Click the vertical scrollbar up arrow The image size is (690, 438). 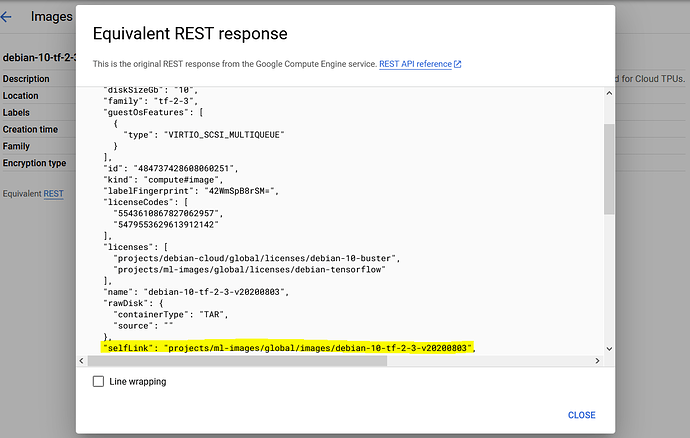[609, 93]
